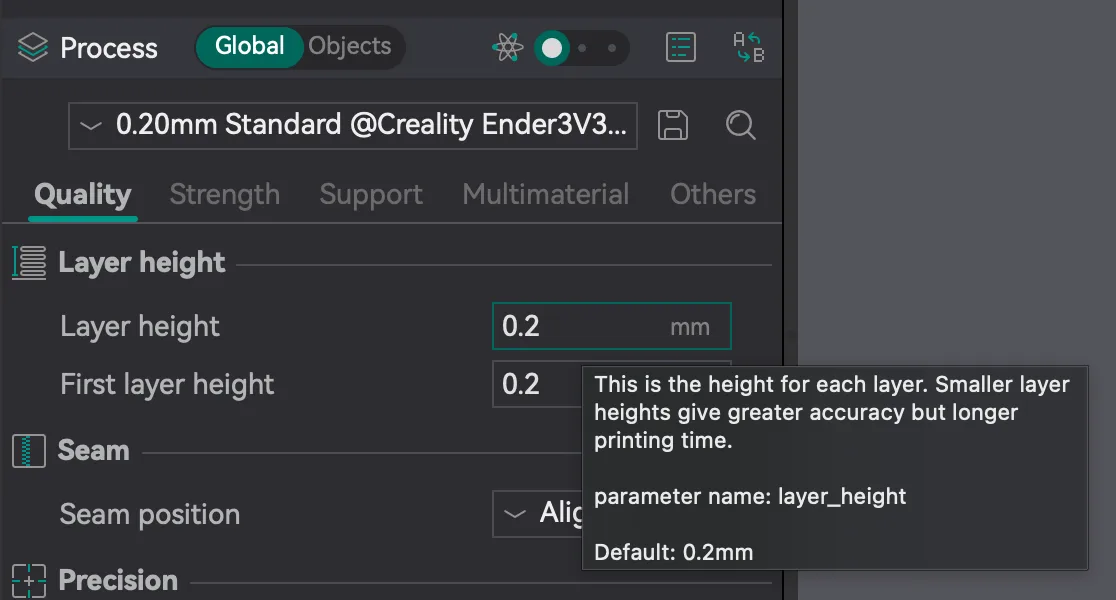
Task: Click the First layer height label
Action: click(x=167, y=385)
